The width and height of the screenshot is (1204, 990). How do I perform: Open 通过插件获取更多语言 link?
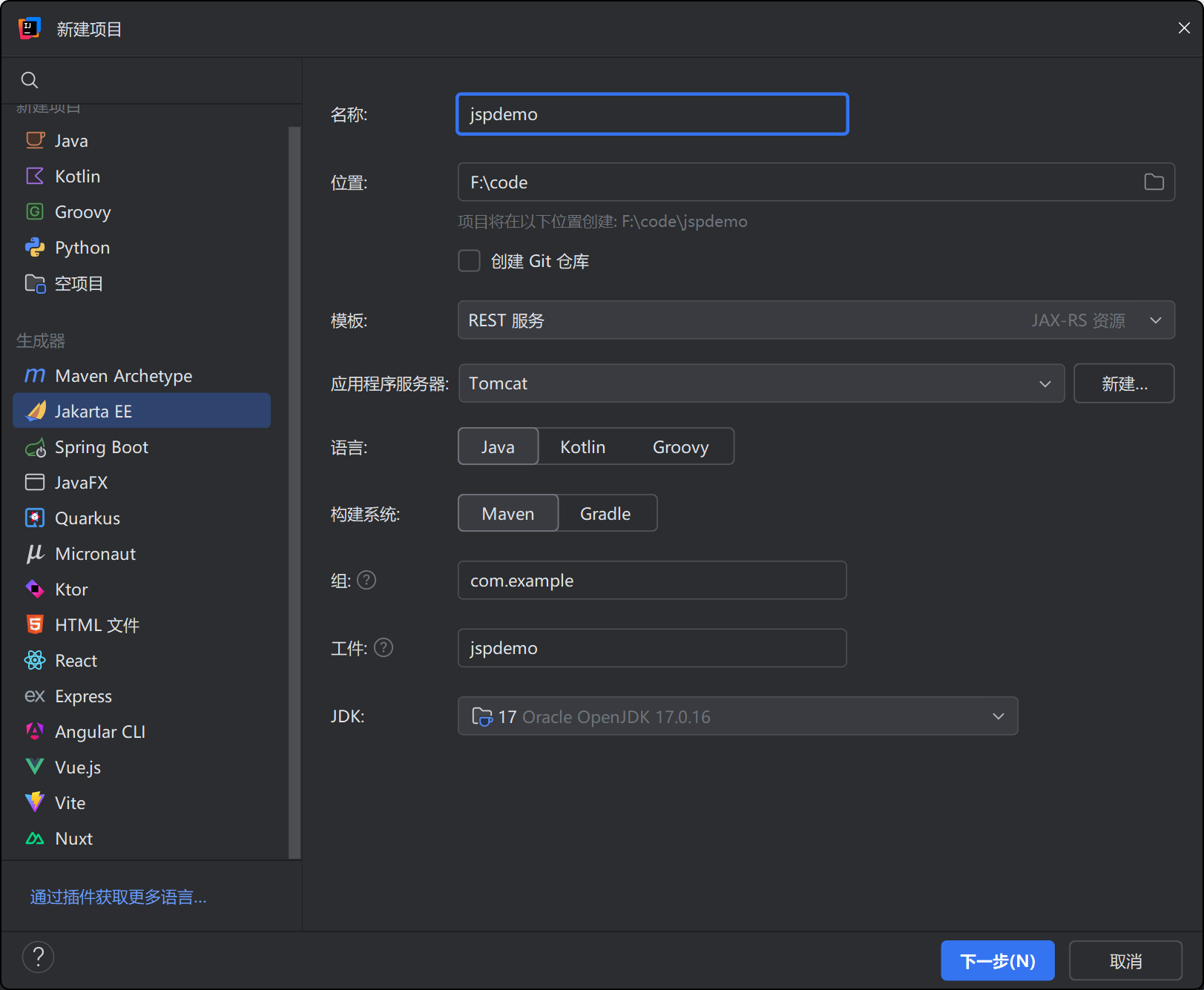118,897
